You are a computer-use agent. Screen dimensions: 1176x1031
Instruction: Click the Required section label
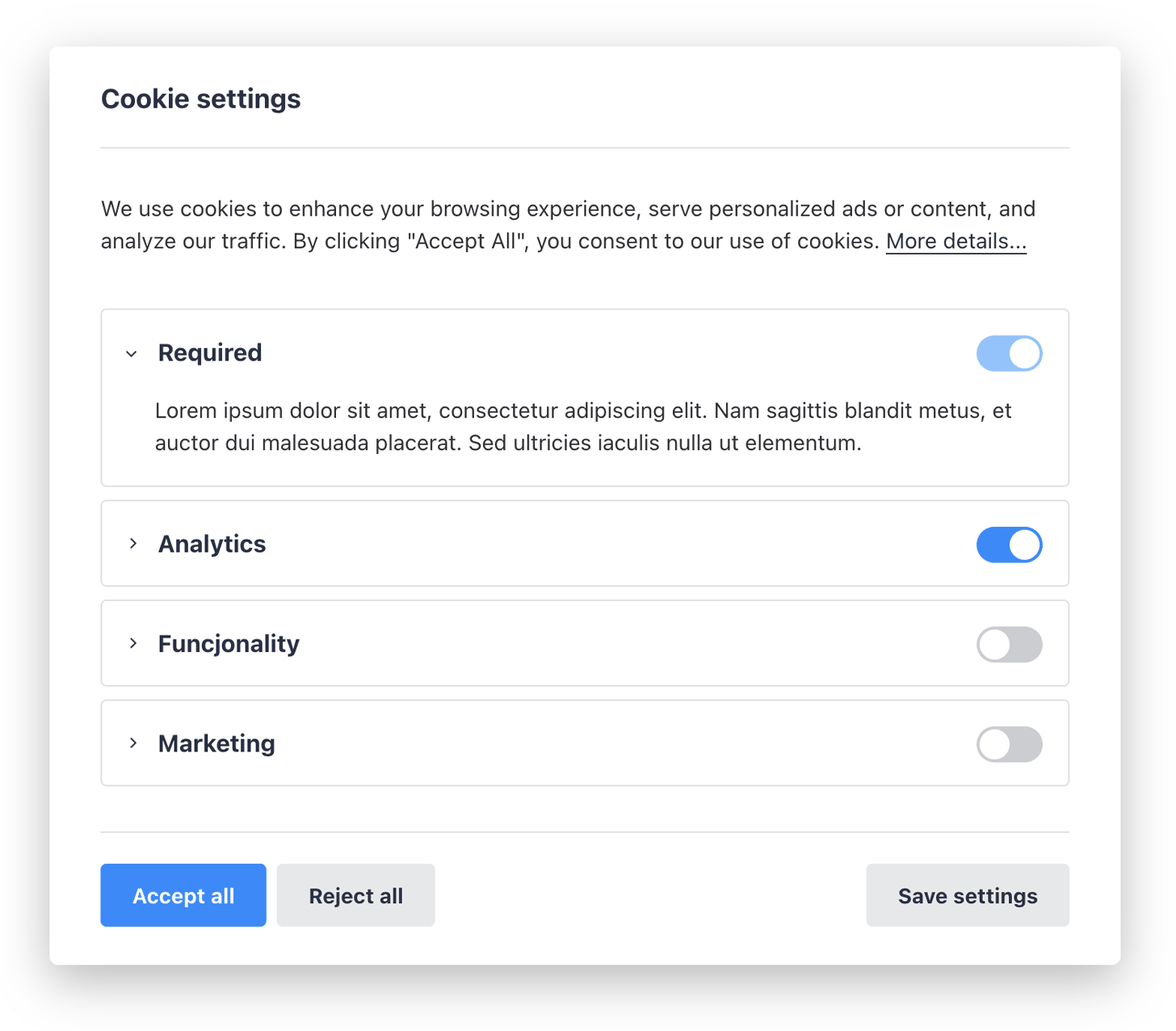click(209, 352)
